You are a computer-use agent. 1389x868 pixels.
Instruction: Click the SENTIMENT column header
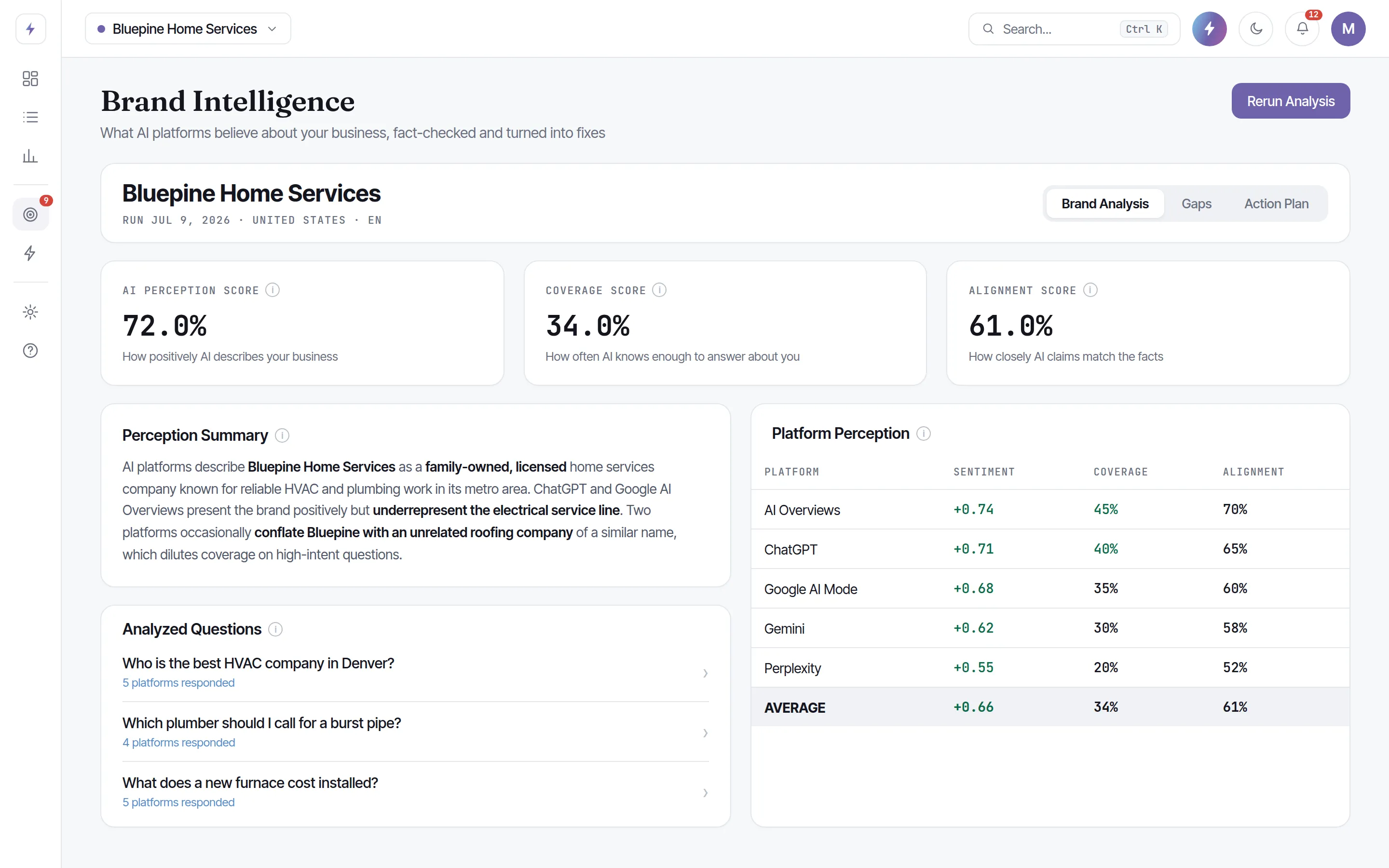(x=984, y=472)
